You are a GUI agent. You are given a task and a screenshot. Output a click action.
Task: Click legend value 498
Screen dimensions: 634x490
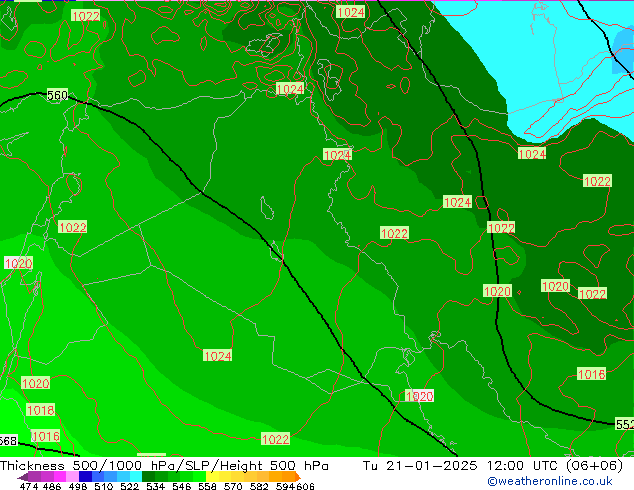click(78, 486)
